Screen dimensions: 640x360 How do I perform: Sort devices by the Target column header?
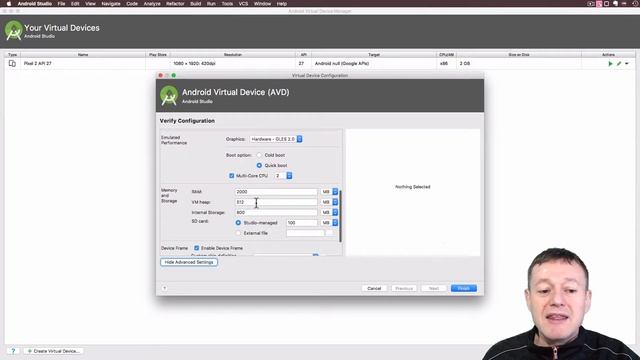[x=374, y=54]
